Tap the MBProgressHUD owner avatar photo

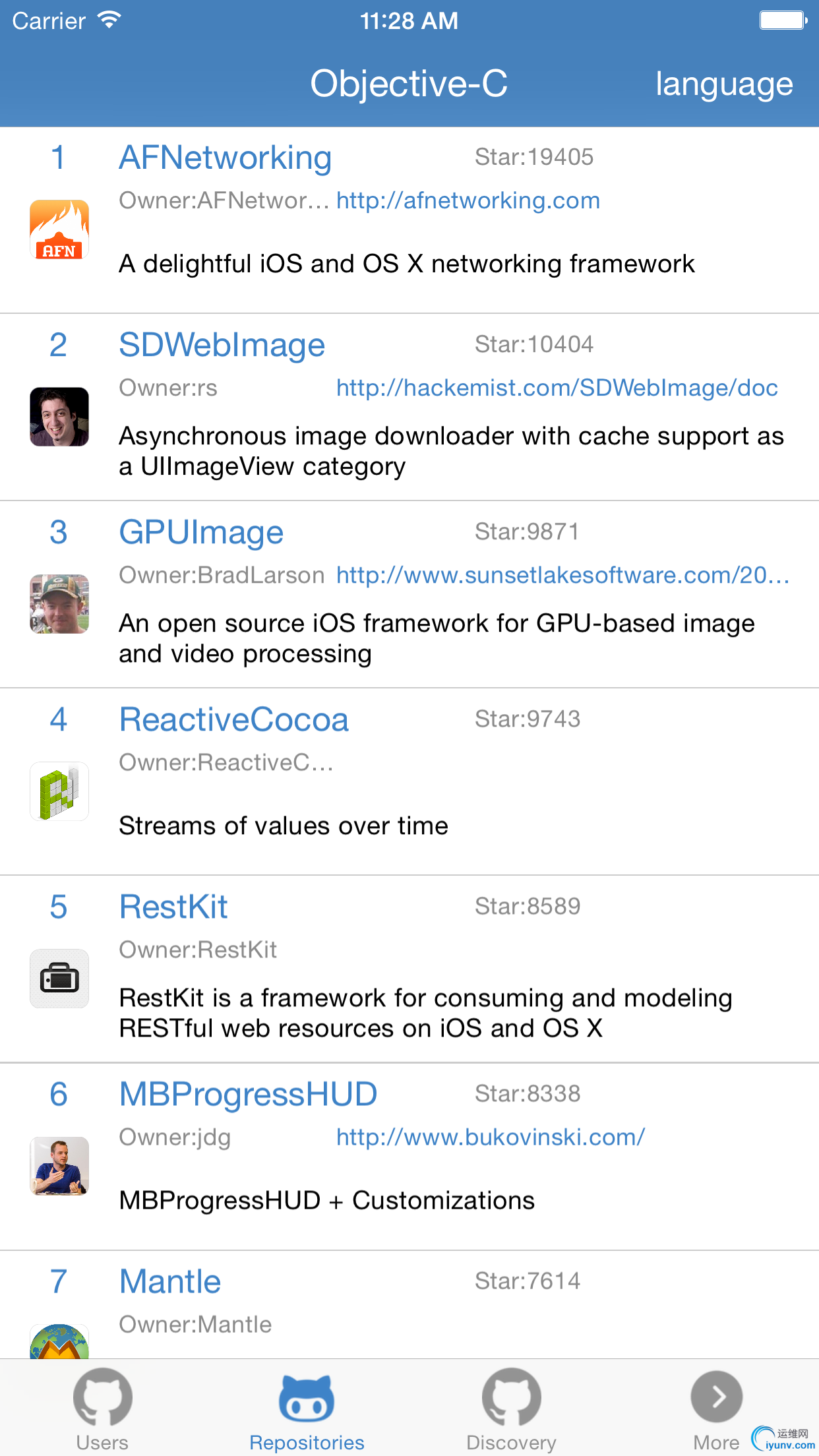pos(59,1166)
